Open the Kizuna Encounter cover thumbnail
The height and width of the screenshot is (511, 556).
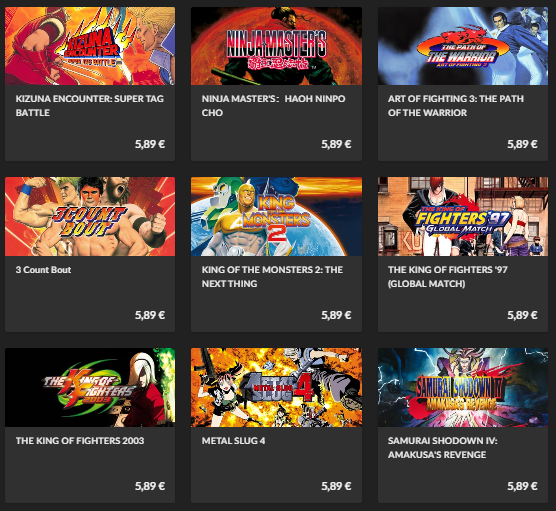[x=90, y=46]
